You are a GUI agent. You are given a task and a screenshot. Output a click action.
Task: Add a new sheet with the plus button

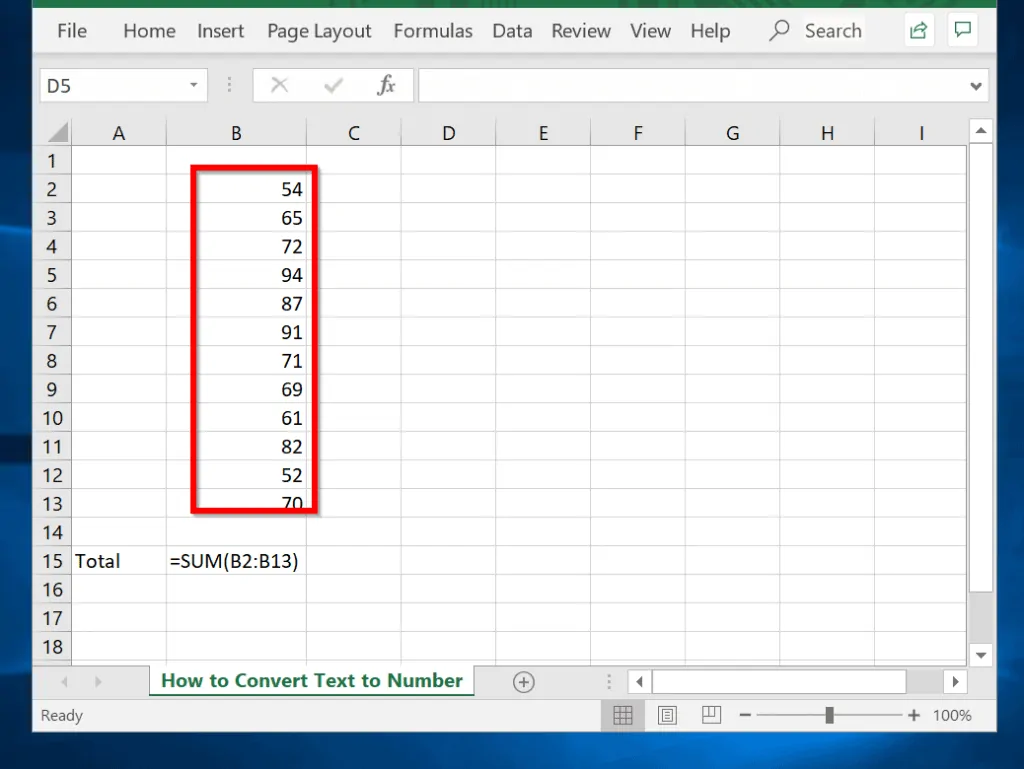523,681
